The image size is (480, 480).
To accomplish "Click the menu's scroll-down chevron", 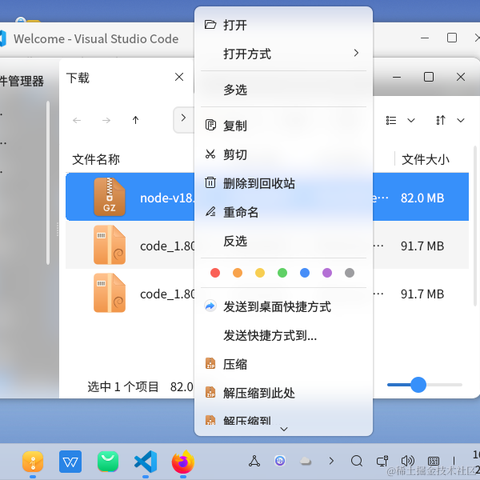I will [x=284, y=429].
